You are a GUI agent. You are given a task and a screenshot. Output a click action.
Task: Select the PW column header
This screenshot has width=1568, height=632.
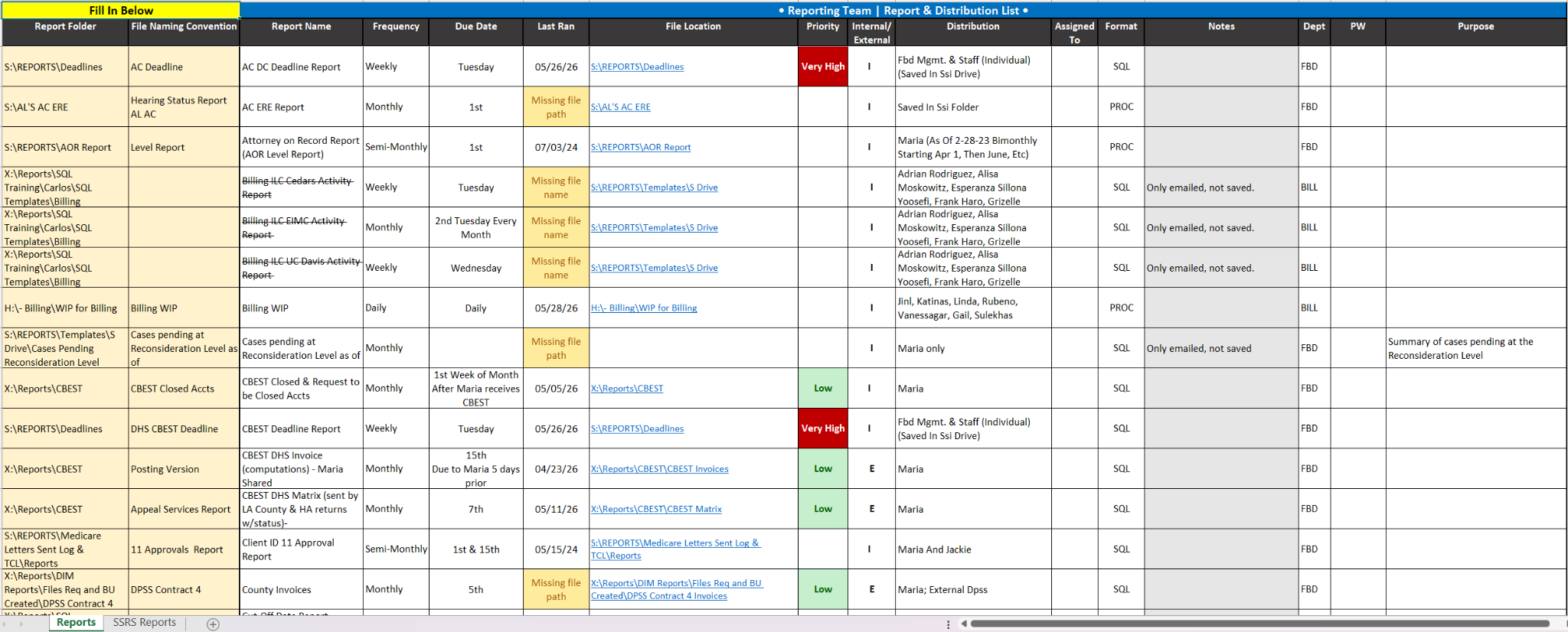click(1358, 32)
